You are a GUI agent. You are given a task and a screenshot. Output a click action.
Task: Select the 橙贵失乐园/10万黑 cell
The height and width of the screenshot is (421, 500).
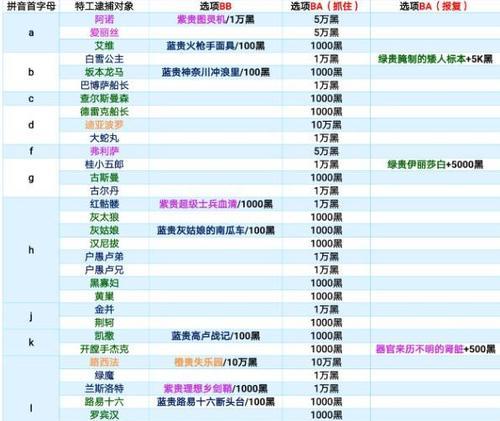[x=216, y=362]
